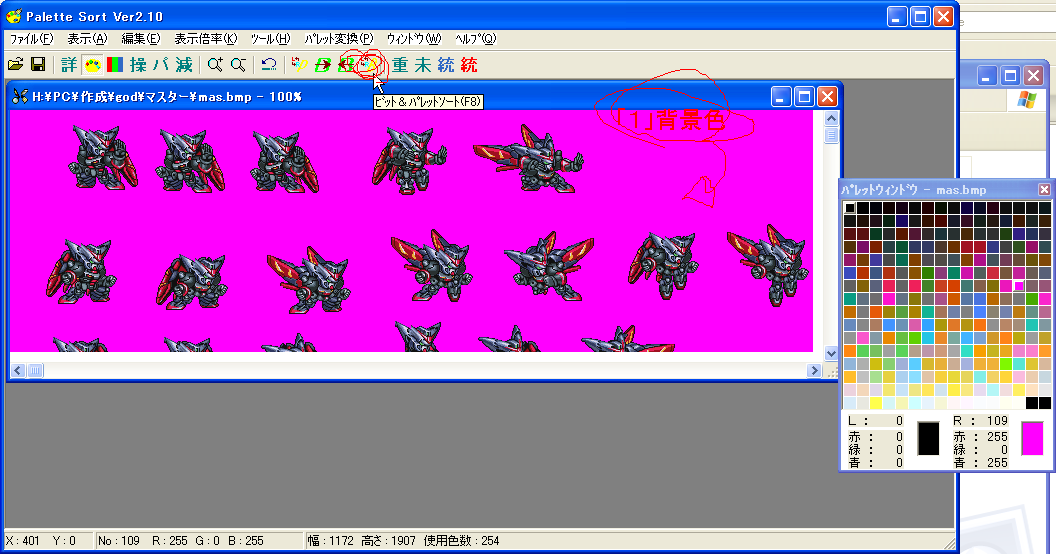Viewport: 1056px width, 554px height.
Task: Click the first robot sprite in top row
Action: [104, 158]
